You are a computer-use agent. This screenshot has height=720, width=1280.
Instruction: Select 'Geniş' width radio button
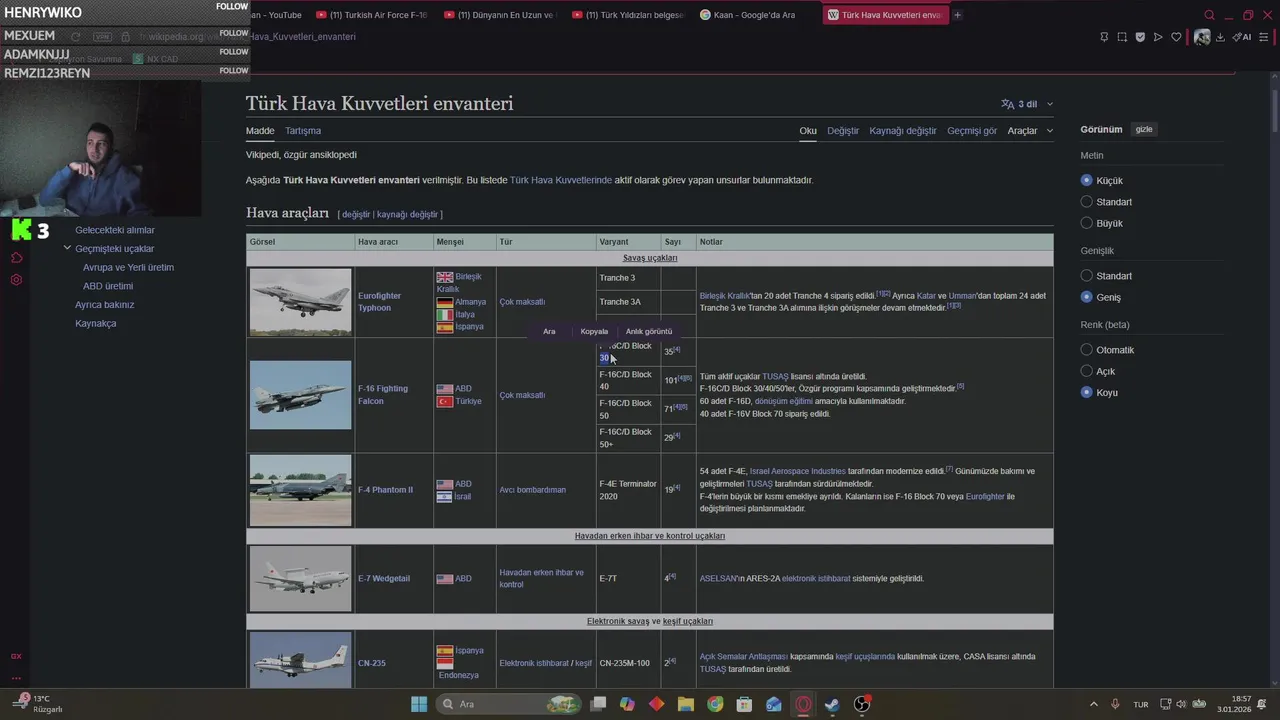(x=1087, y=297)
